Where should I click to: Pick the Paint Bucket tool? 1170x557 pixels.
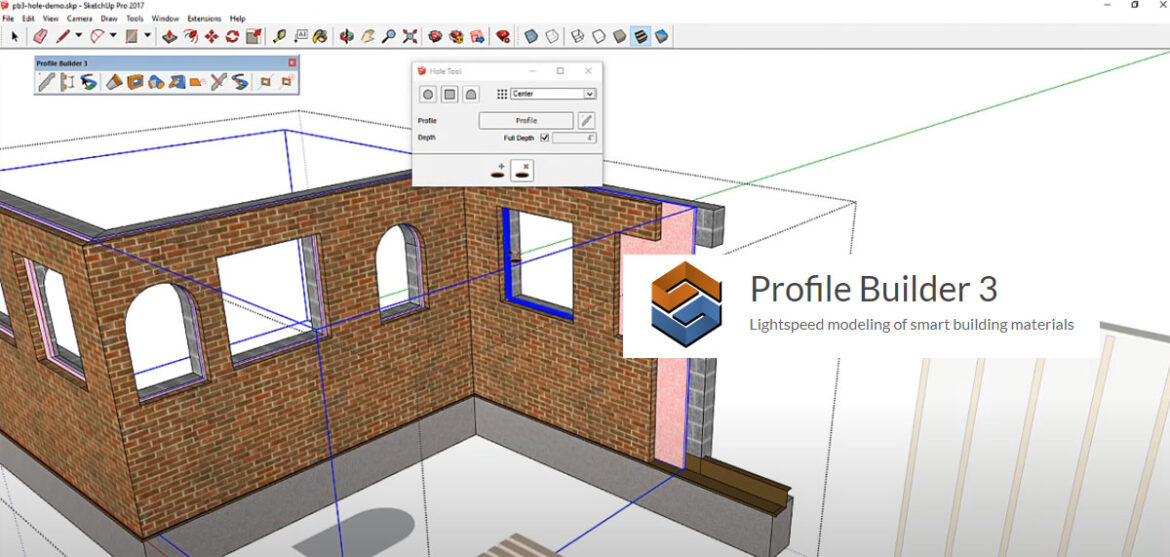click(x=320, y=36)
